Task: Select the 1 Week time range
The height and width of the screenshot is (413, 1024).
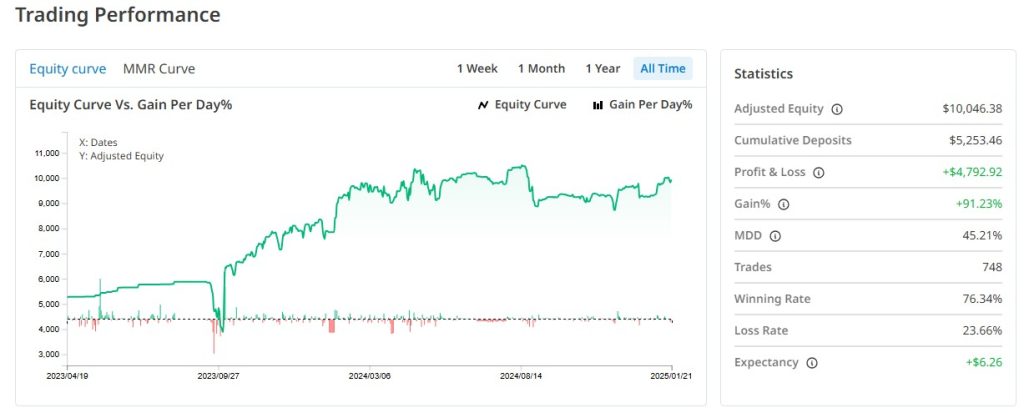Action: pyautogui.click(x=477, y=69)
